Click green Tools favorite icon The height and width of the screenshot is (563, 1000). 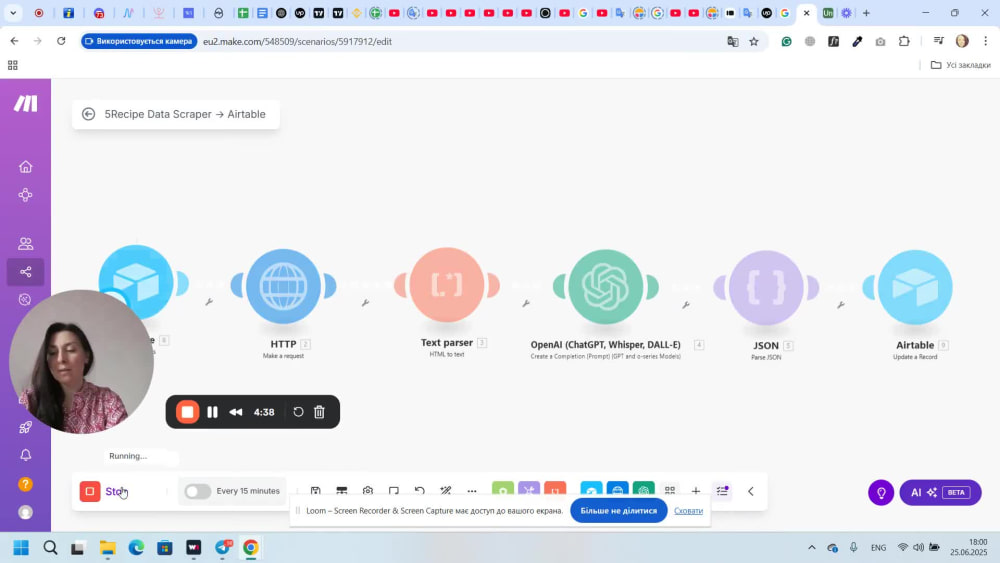coord(503,490)
